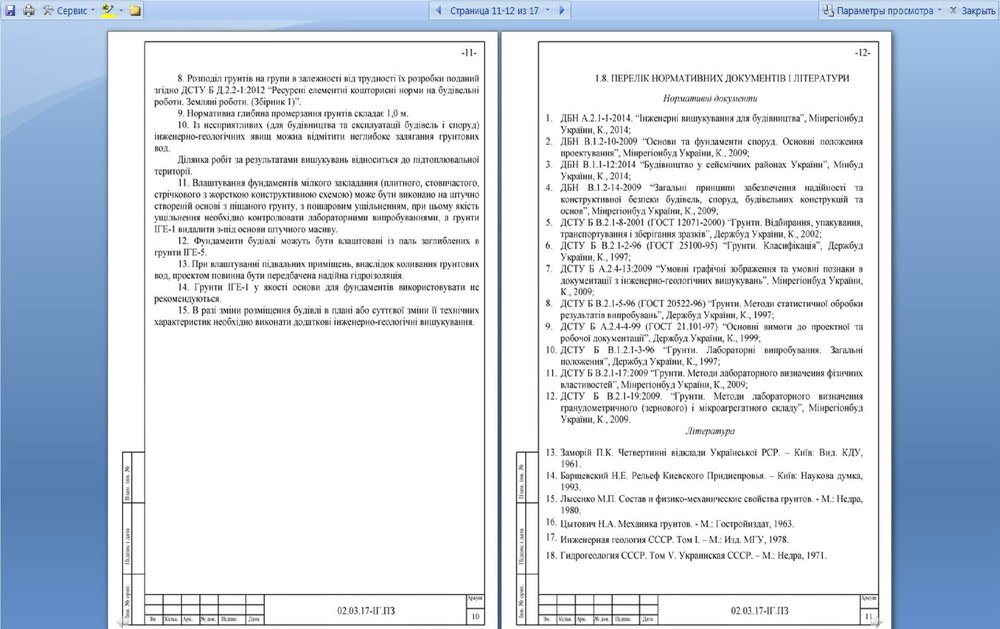Screen dimensions: 1000x629
Task: Click the Save diskette icon
Action: point(10,10)
